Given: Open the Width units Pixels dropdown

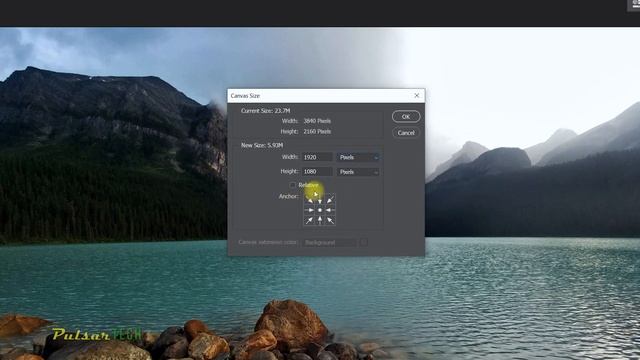Looking at the screenshot, I should [358, 157].
